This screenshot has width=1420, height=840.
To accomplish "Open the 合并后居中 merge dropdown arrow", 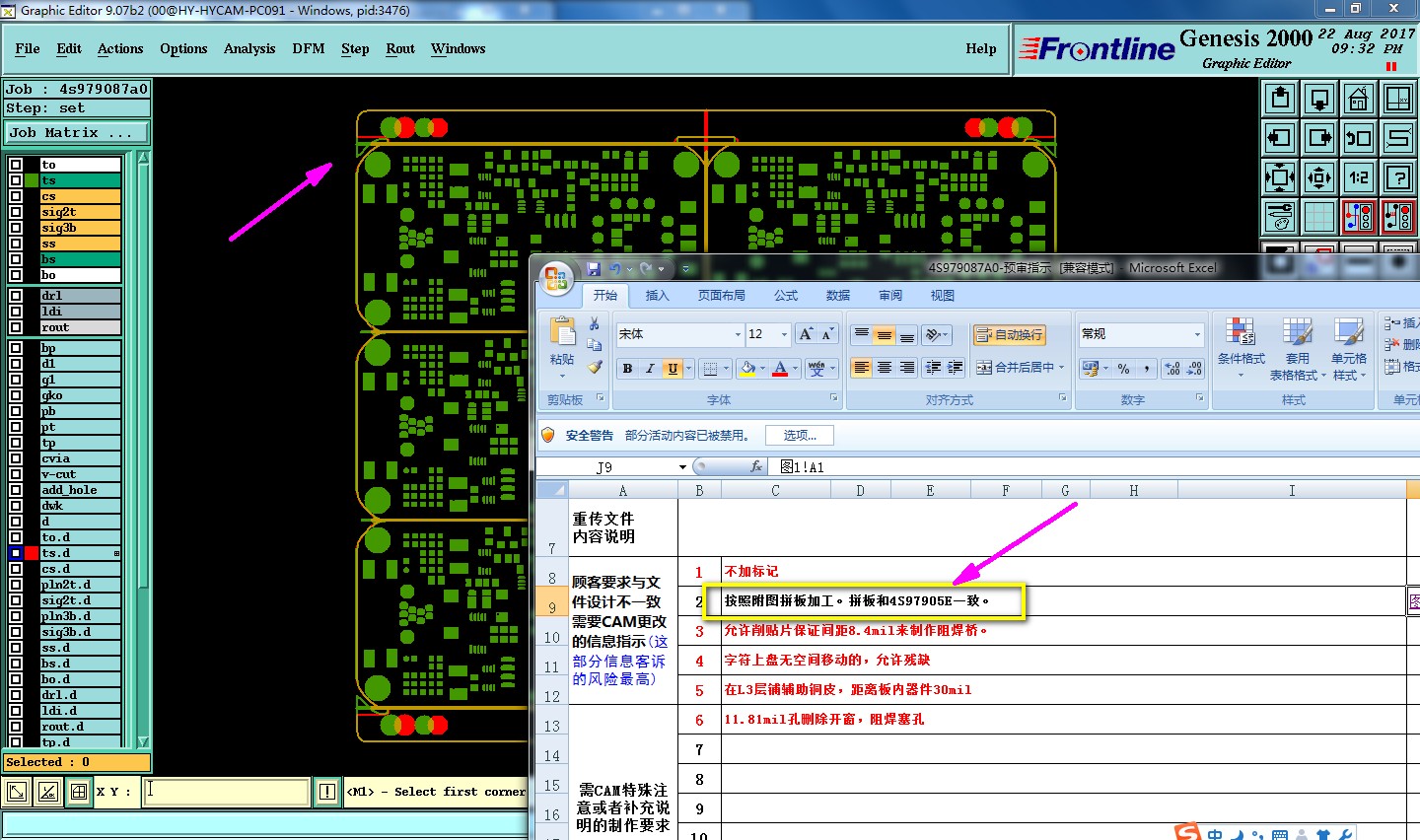I will (x=1061, y=368).
